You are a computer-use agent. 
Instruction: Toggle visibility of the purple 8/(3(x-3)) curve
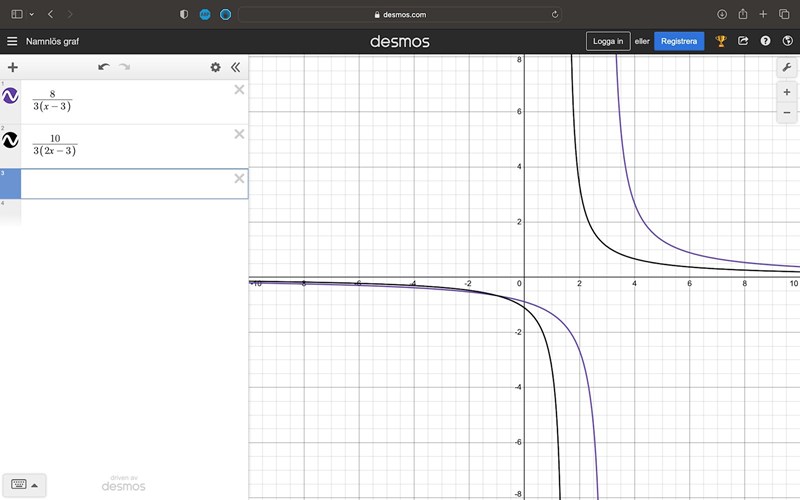click(x=10, y=96)
